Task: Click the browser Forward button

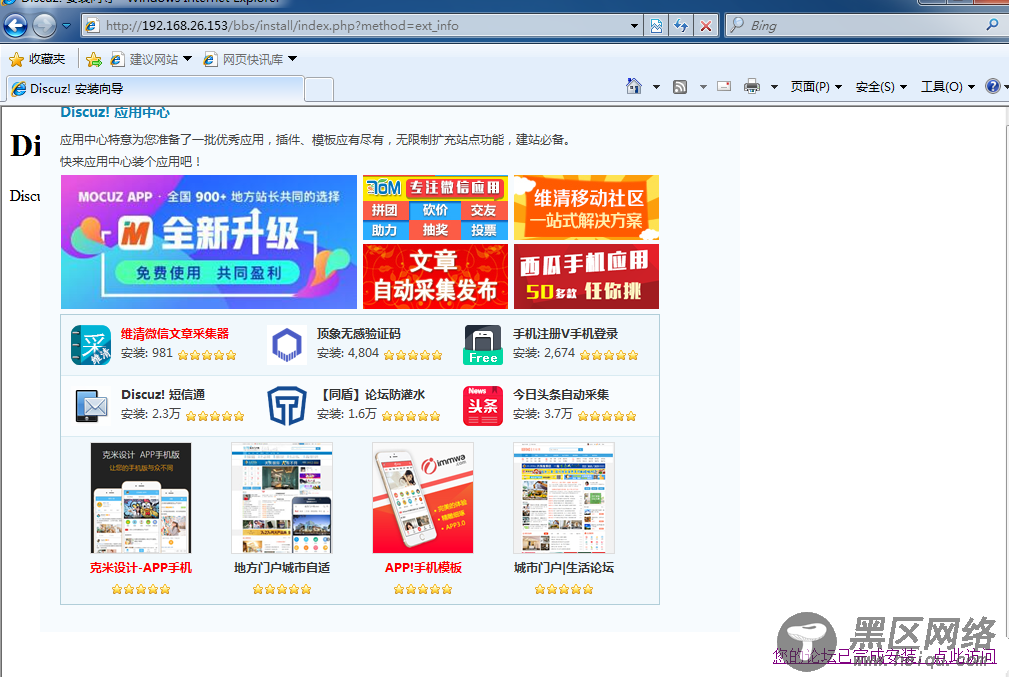Action: click(x=44, y=26)
